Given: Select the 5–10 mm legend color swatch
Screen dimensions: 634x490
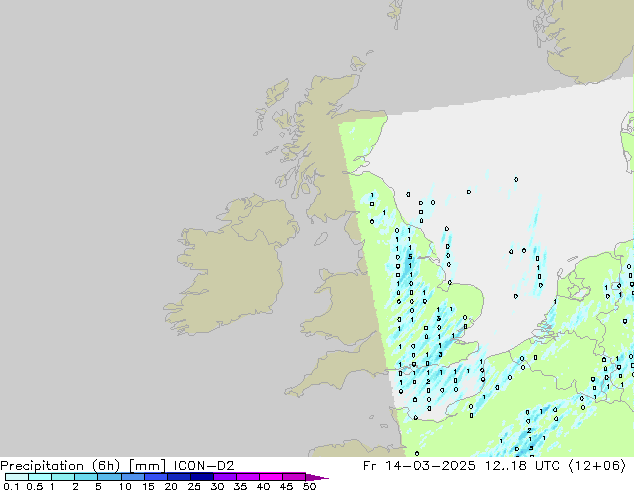Looking at the screenshot, I should point(109,477).
